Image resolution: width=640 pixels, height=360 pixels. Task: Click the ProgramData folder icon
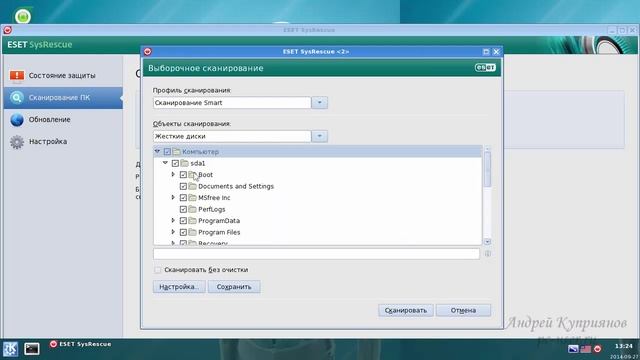click(192, 220)
